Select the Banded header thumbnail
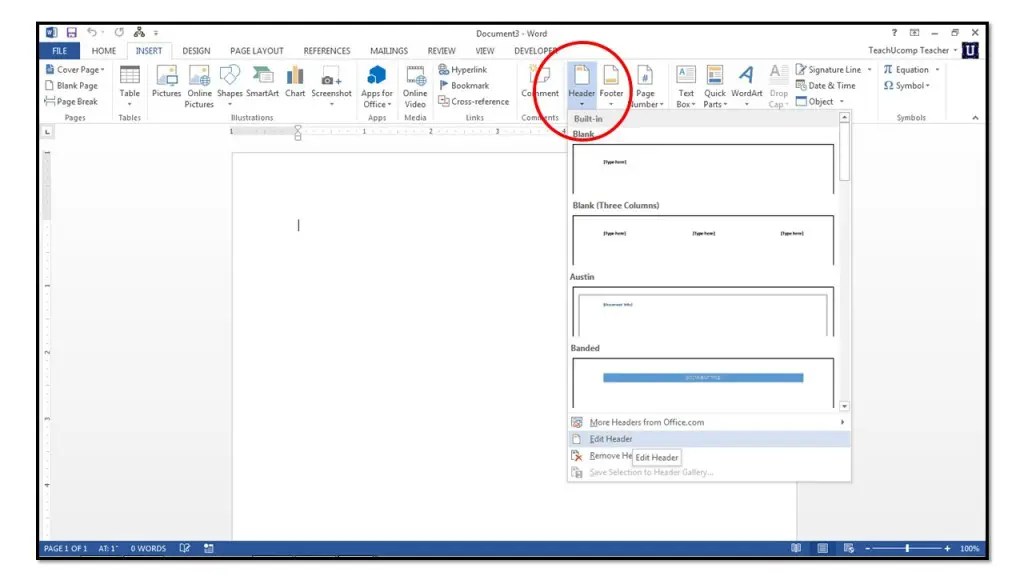The height and width of the screenshot is (576, 1024). [703, 383]
